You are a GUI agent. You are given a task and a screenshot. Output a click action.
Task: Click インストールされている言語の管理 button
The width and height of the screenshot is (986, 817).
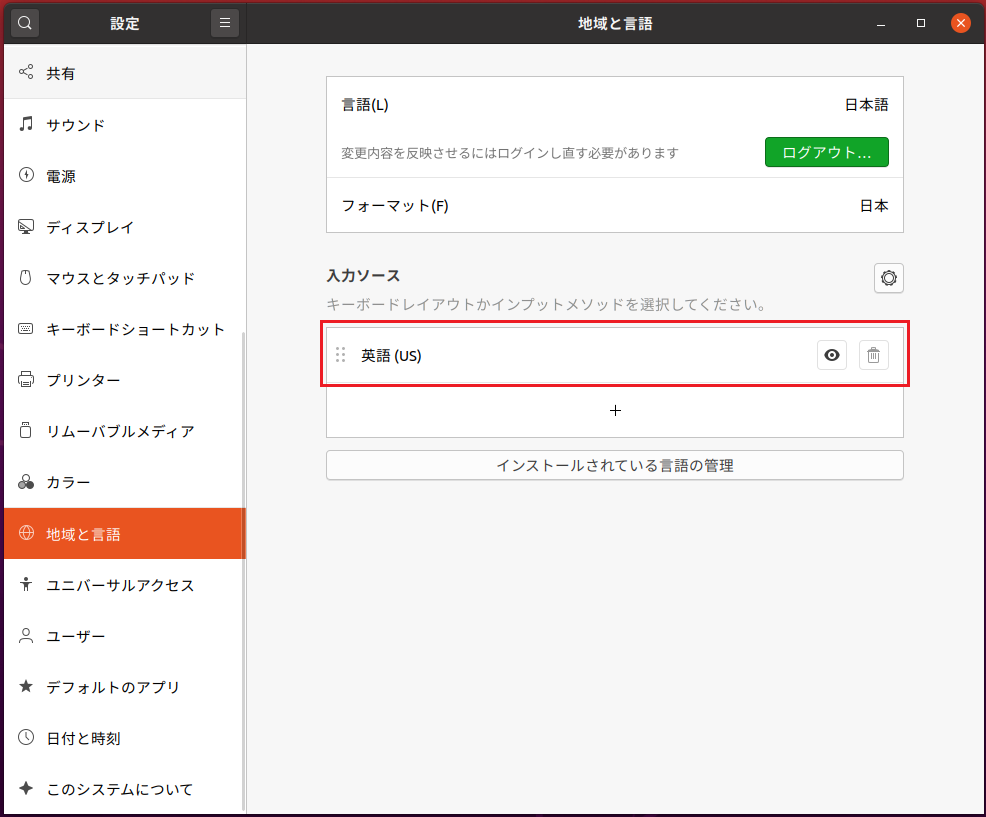pyautogui.click(x=615, y=465)
